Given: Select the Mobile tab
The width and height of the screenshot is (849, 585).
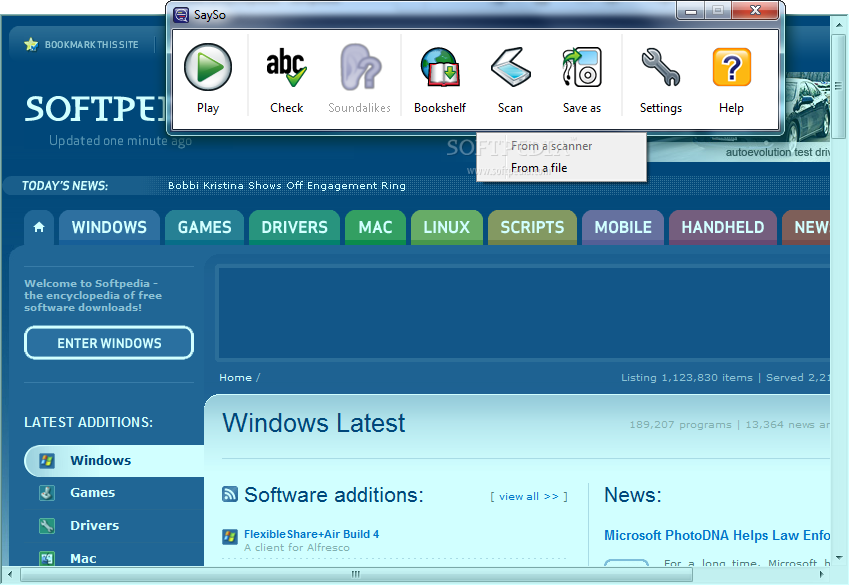Looking at the screenshot, I should (x=623, y=227).
